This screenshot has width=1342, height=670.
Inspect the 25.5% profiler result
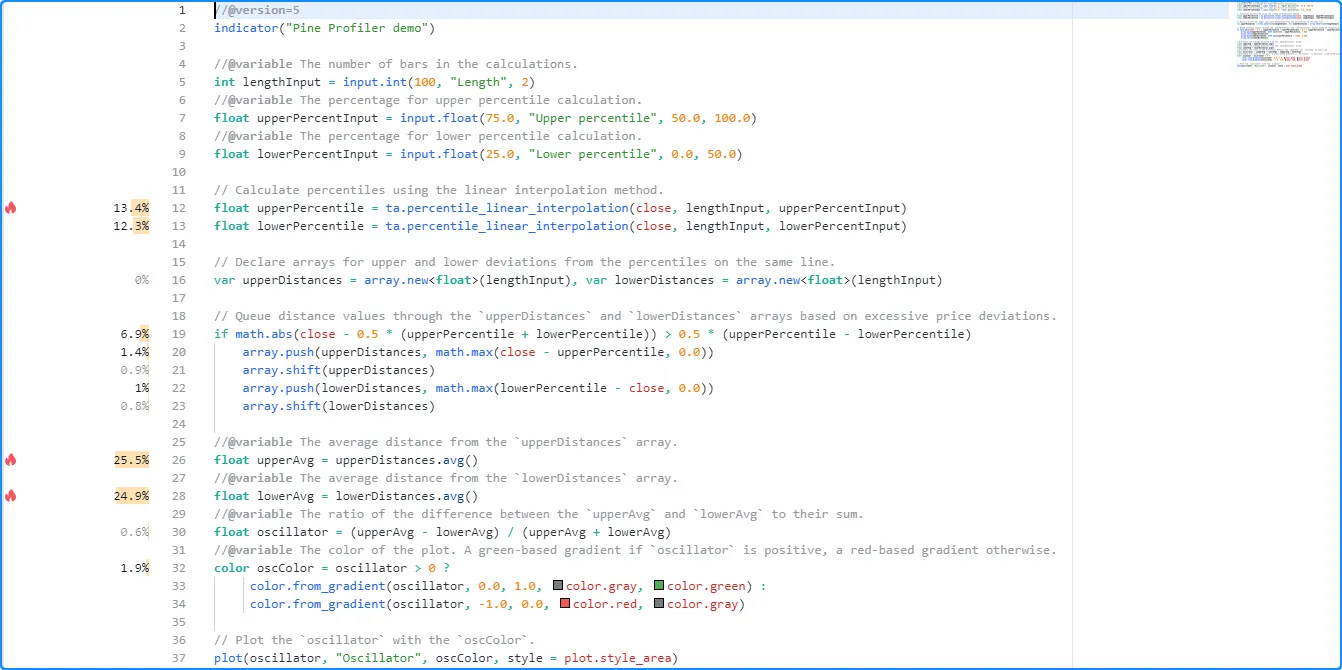point(132,460)
